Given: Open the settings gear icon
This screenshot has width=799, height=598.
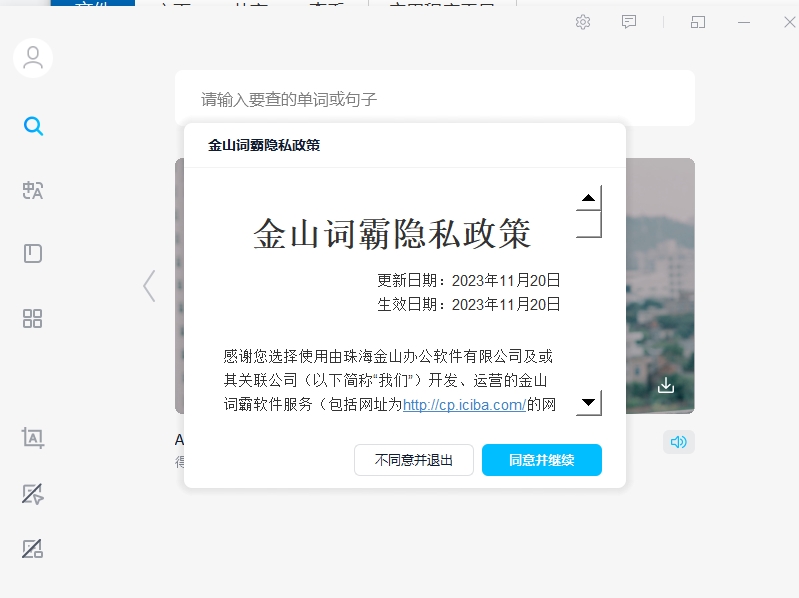Looking at the screenshot, I should pos(583,22).
